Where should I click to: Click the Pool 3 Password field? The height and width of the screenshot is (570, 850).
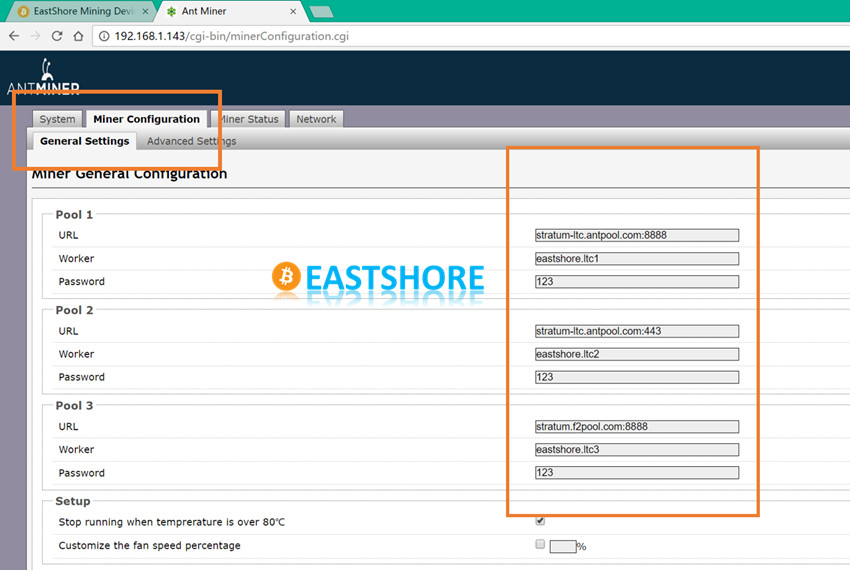(x=636, y=473)
